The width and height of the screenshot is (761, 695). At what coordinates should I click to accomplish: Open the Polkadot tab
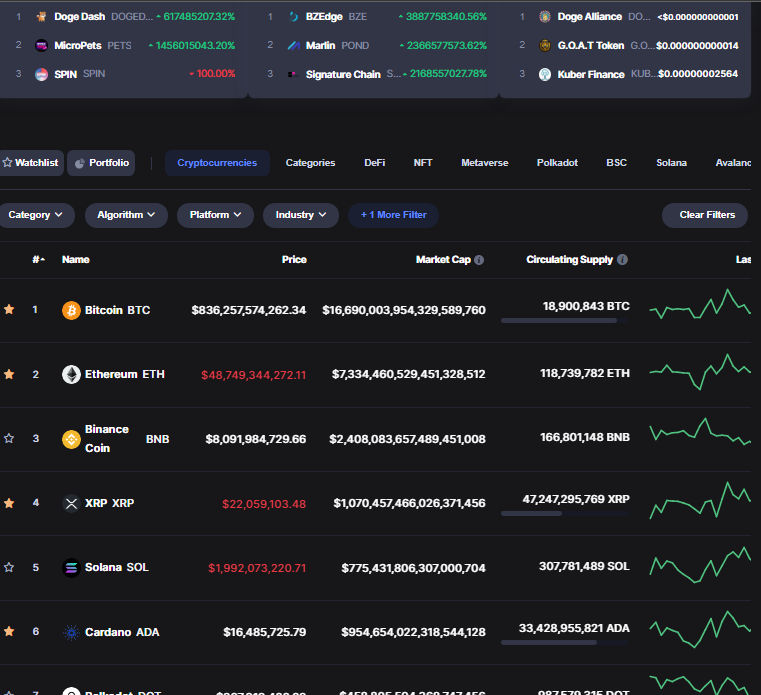point(557,163)
